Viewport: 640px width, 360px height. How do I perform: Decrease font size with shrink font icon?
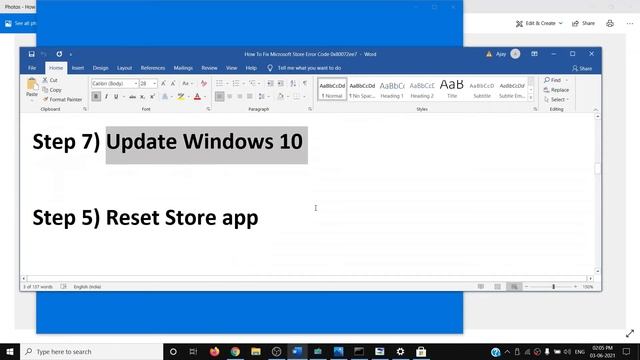pyautogui.click(x=173, y=83)
